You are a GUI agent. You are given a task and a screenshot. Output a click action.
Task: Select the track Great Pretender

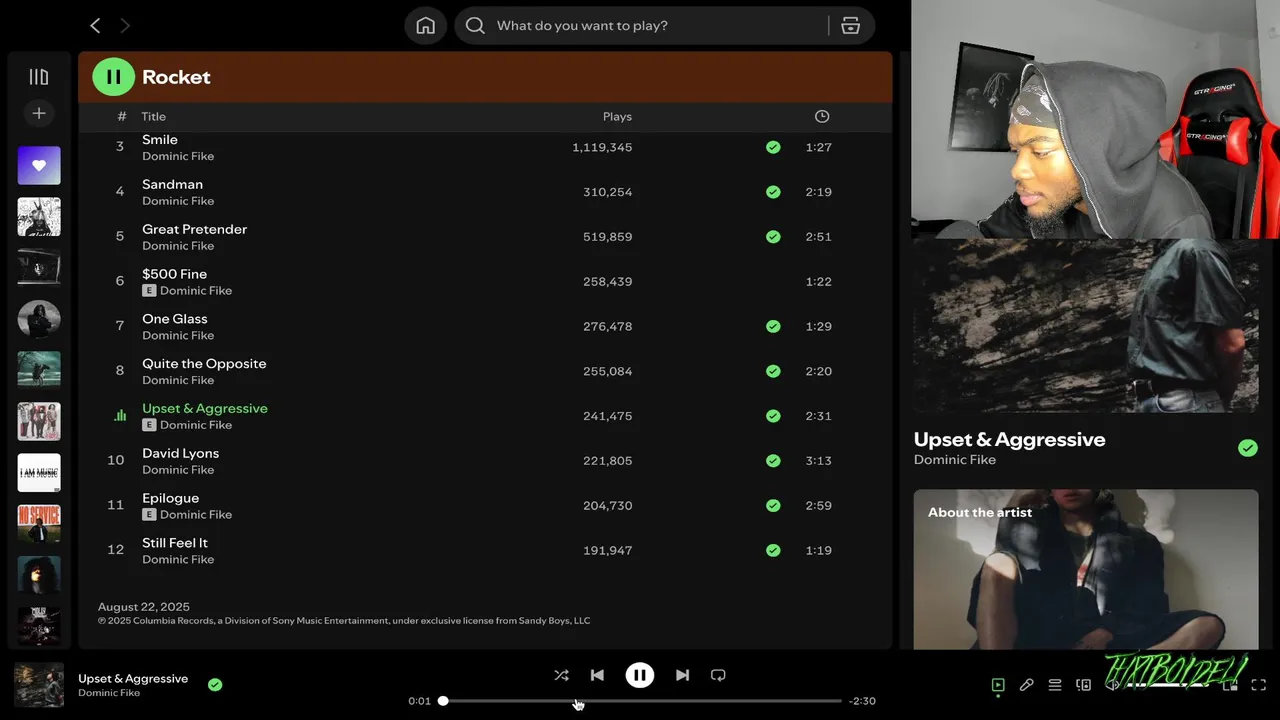tap(194, 229)
